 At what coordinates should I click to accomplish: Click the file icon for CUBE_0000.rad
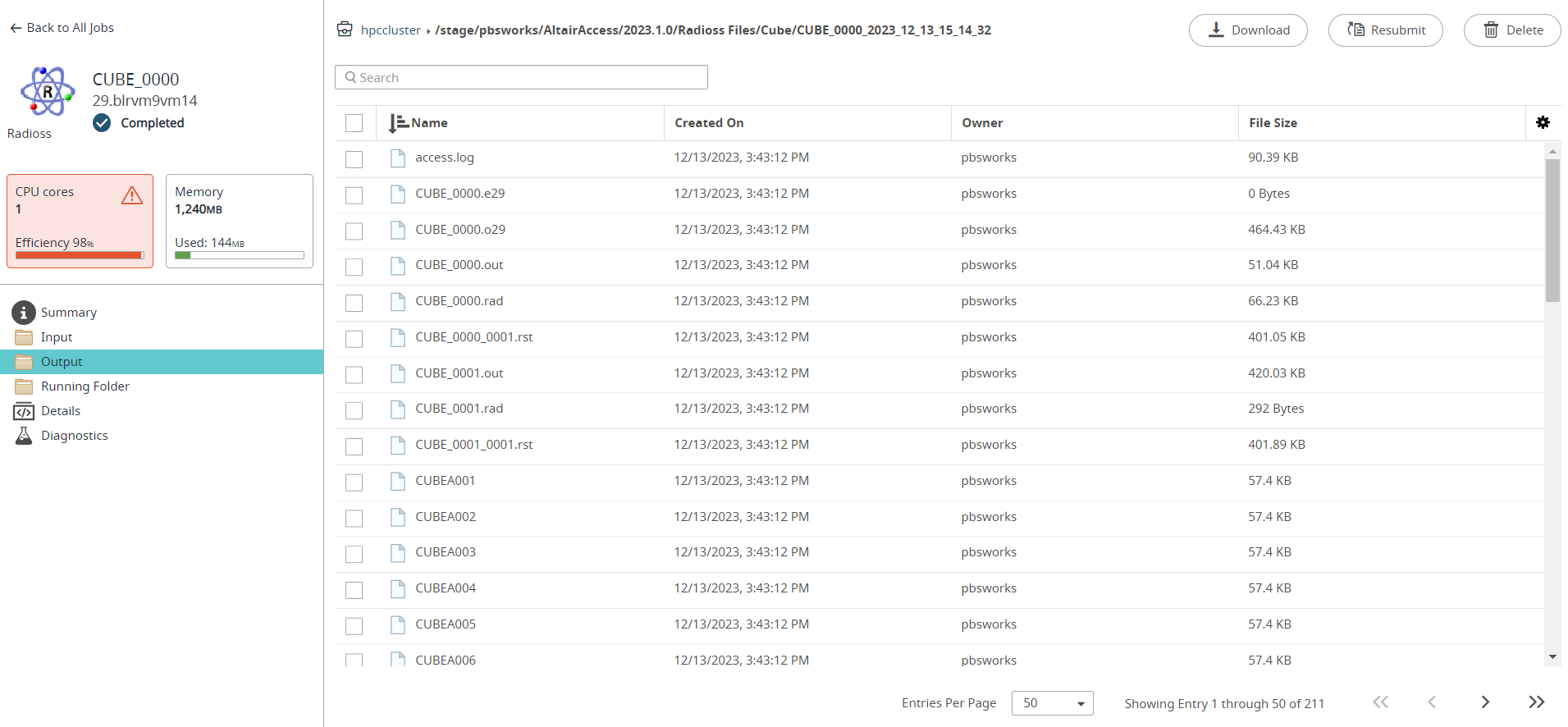coord(398,301)
